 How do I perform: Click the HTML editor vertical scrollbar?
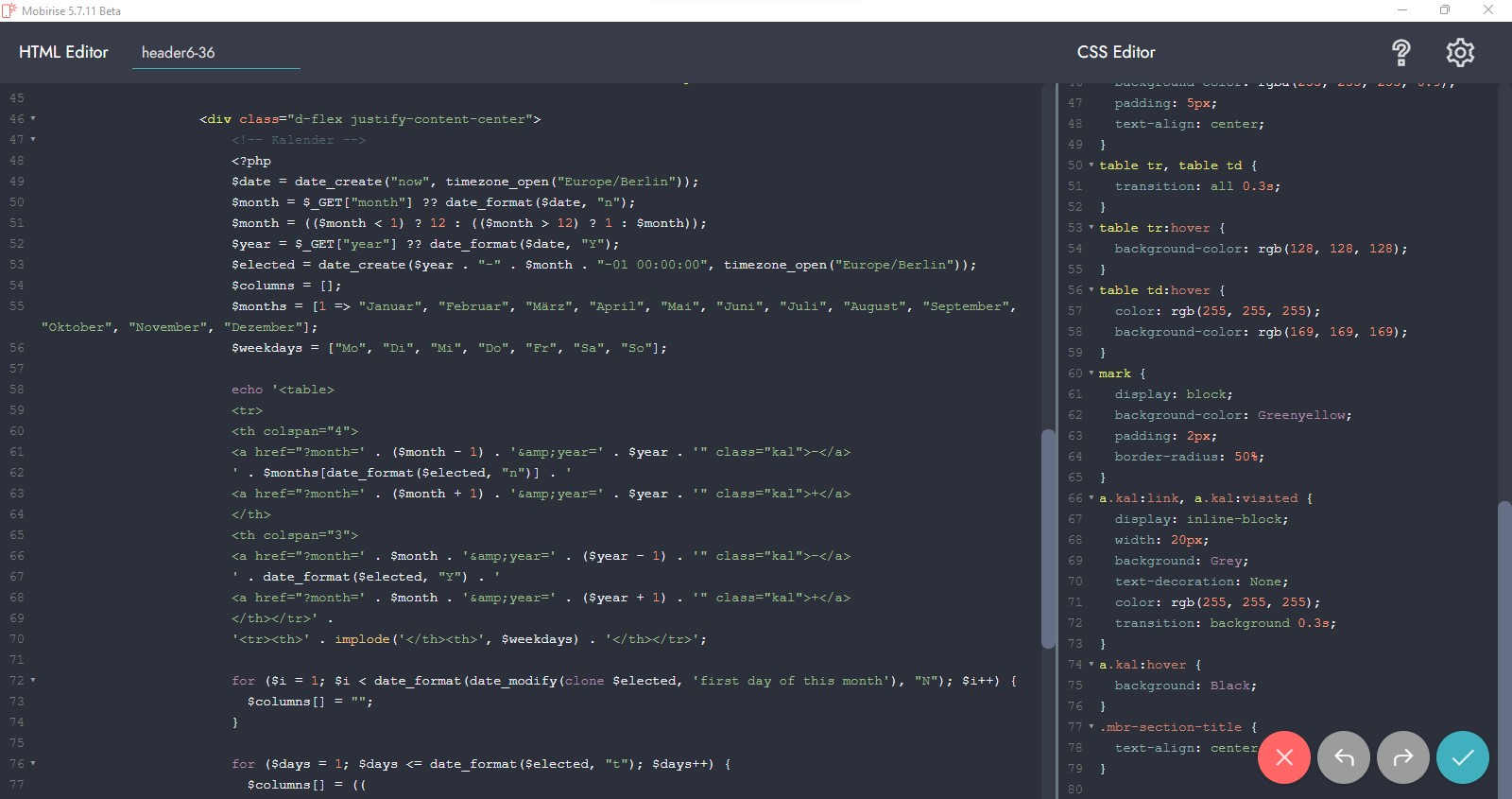[x=1047, y=539]
